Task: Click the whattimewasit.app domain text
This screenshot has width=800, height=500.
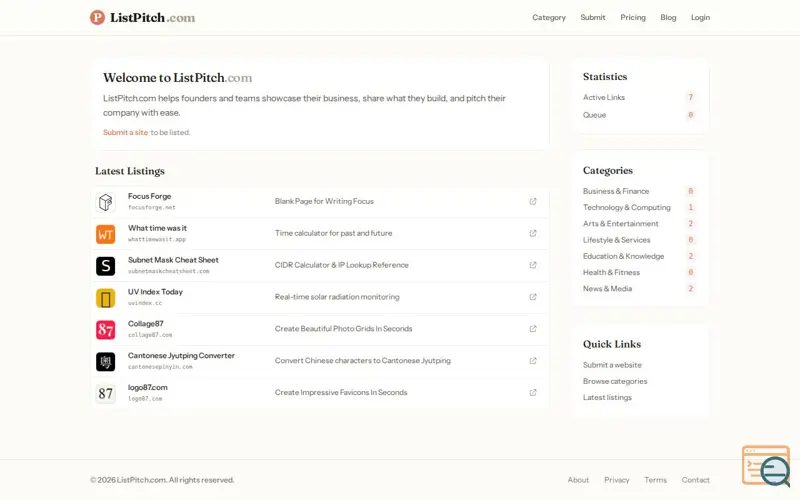Action: coord(157,239)
